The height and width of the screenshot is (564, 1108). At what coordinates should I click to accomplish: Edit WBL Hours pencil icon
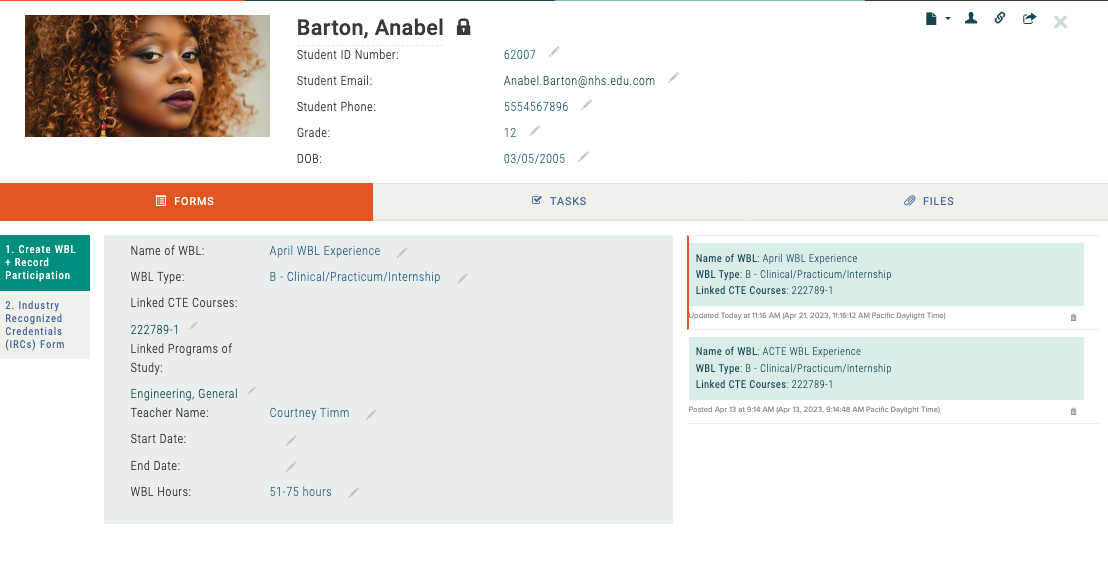[353, 493]
